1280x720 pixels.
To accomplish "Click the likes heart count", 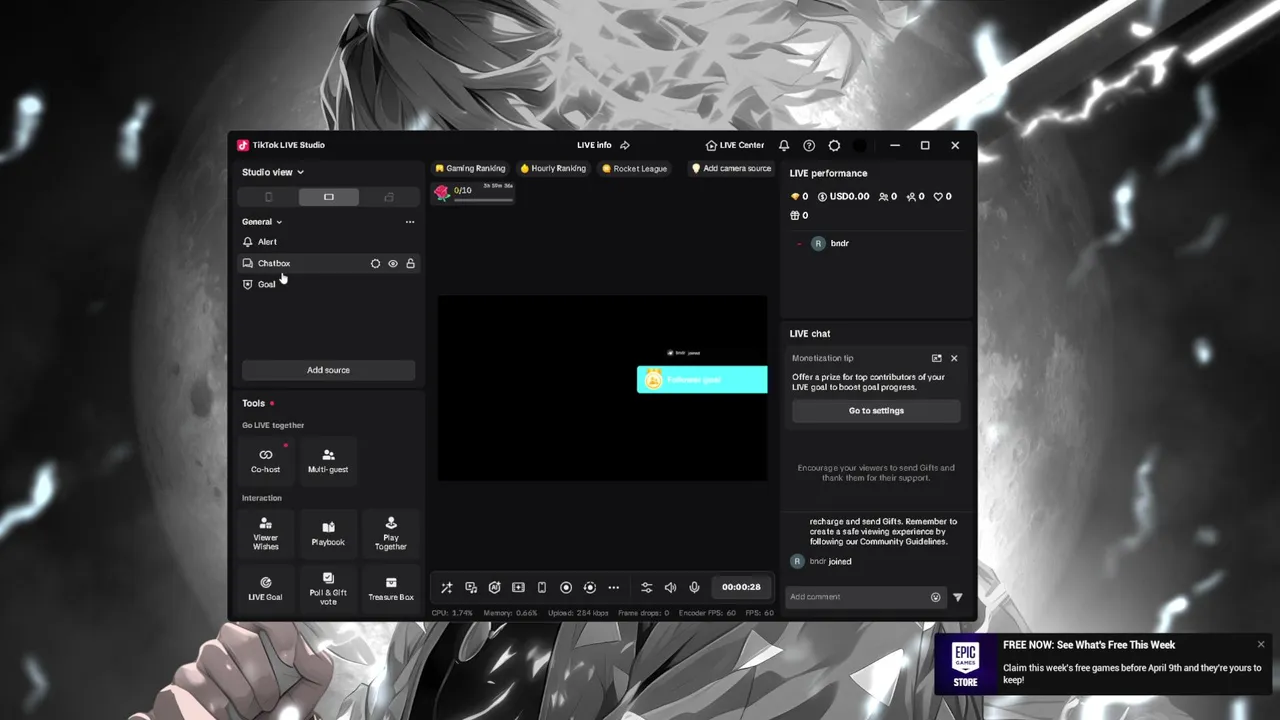I will point(942,197).
